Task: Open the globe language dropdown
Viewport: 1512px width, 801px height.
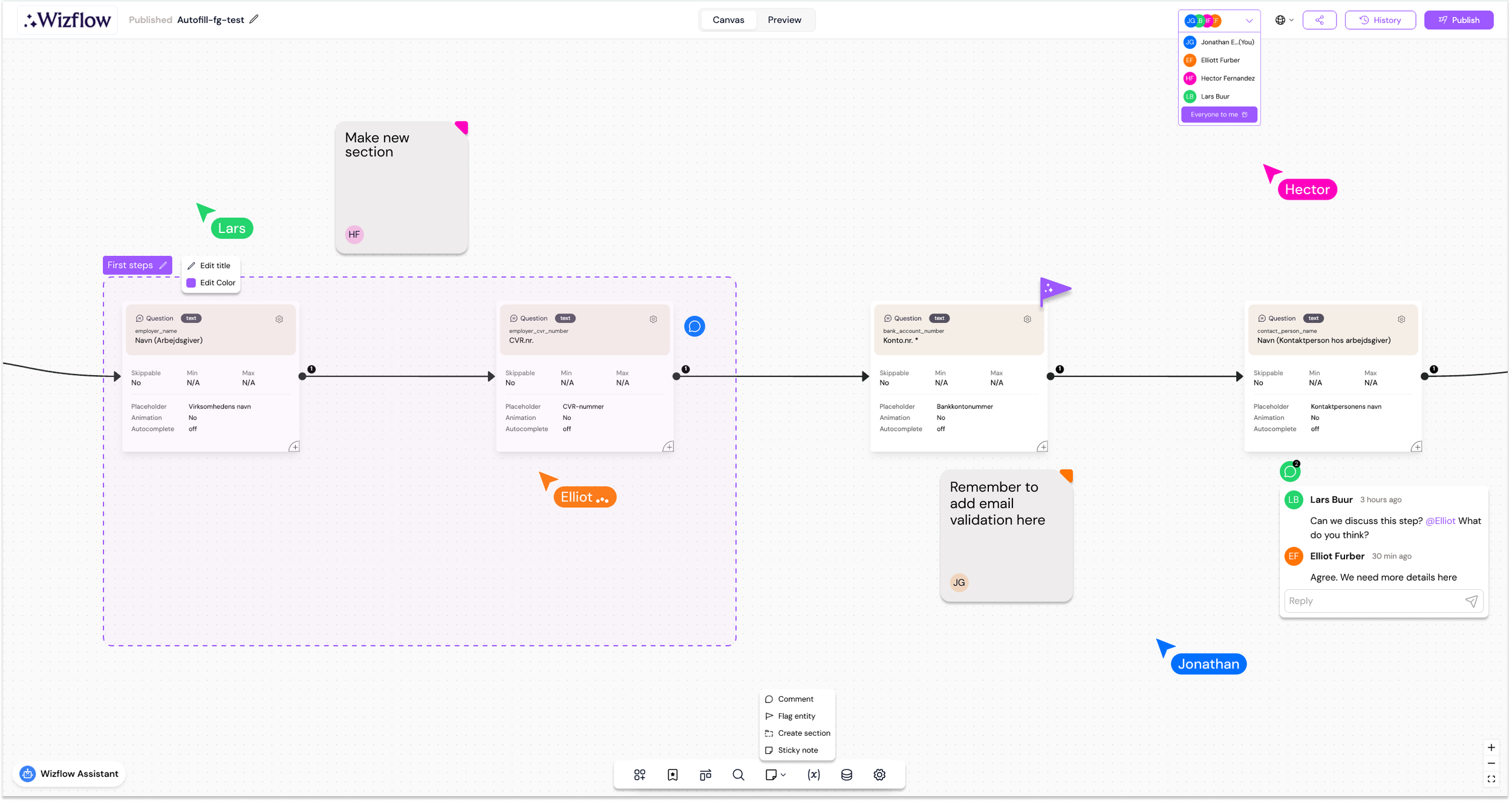Action: tap(1285, 20)
